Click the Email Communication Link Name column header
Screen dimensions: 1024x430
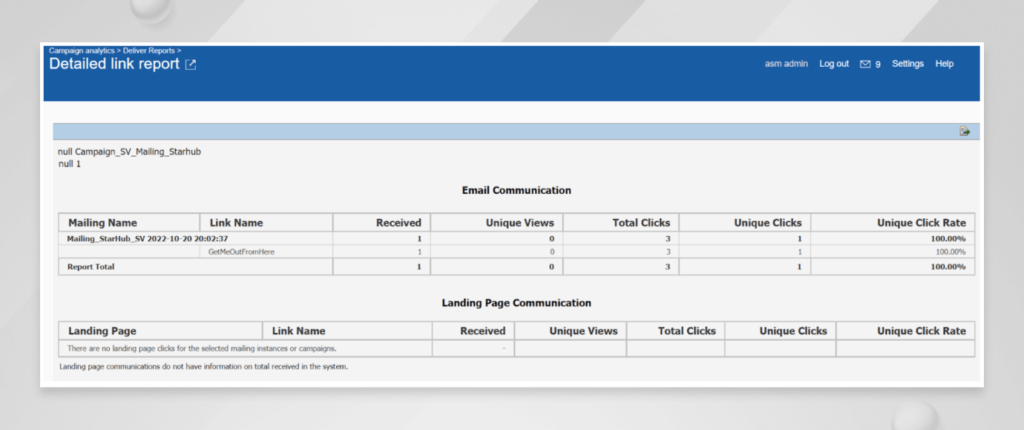pyautogui.click(x=237, y=223)
